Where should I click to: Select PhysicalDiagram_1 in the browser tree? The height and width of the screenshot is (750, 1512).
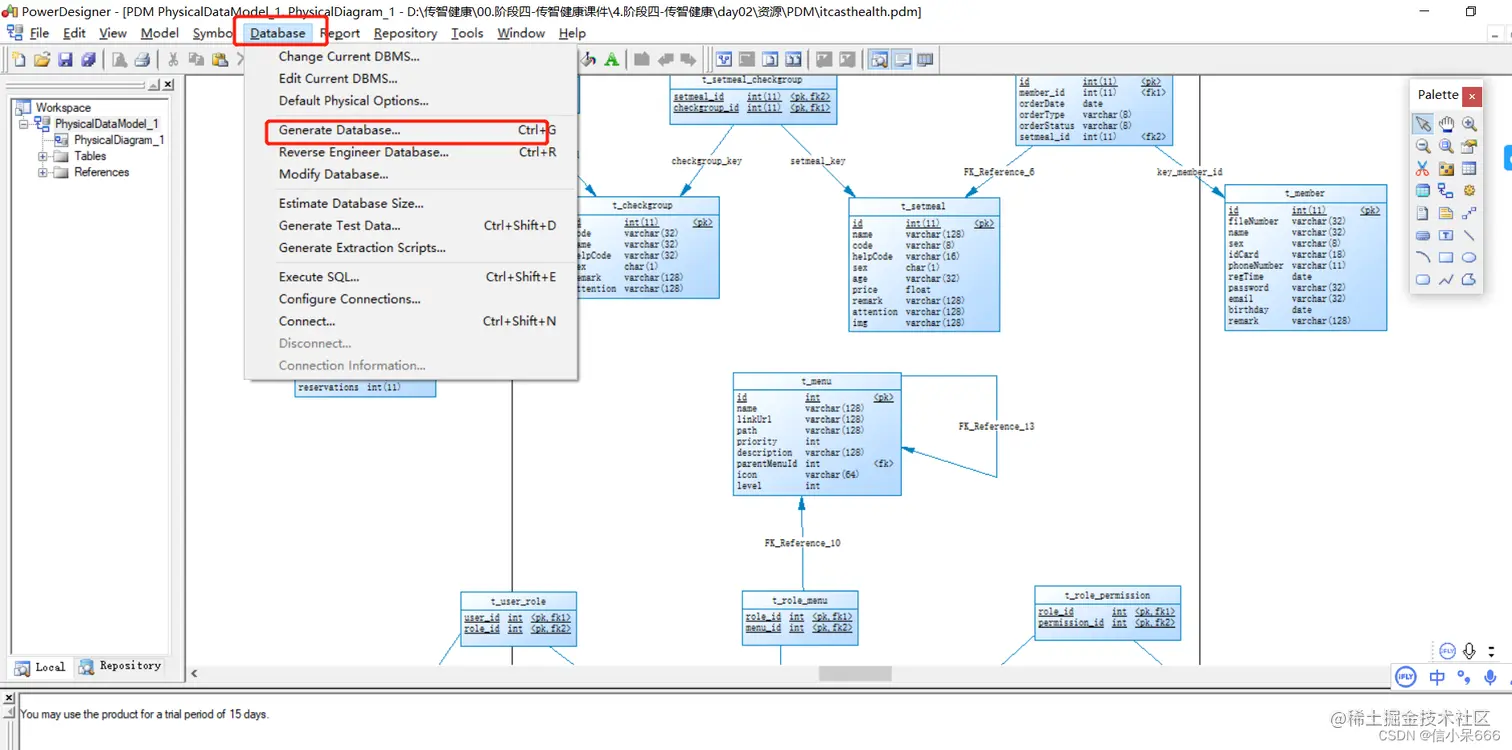coord(118,140)
